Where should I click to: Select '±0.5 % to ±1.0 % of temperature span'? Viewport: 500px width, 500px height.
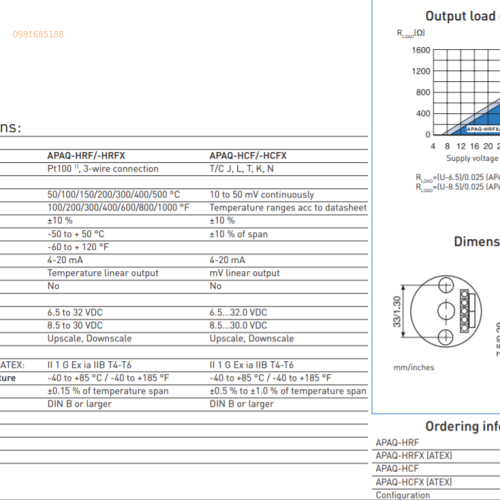(288, 391)
